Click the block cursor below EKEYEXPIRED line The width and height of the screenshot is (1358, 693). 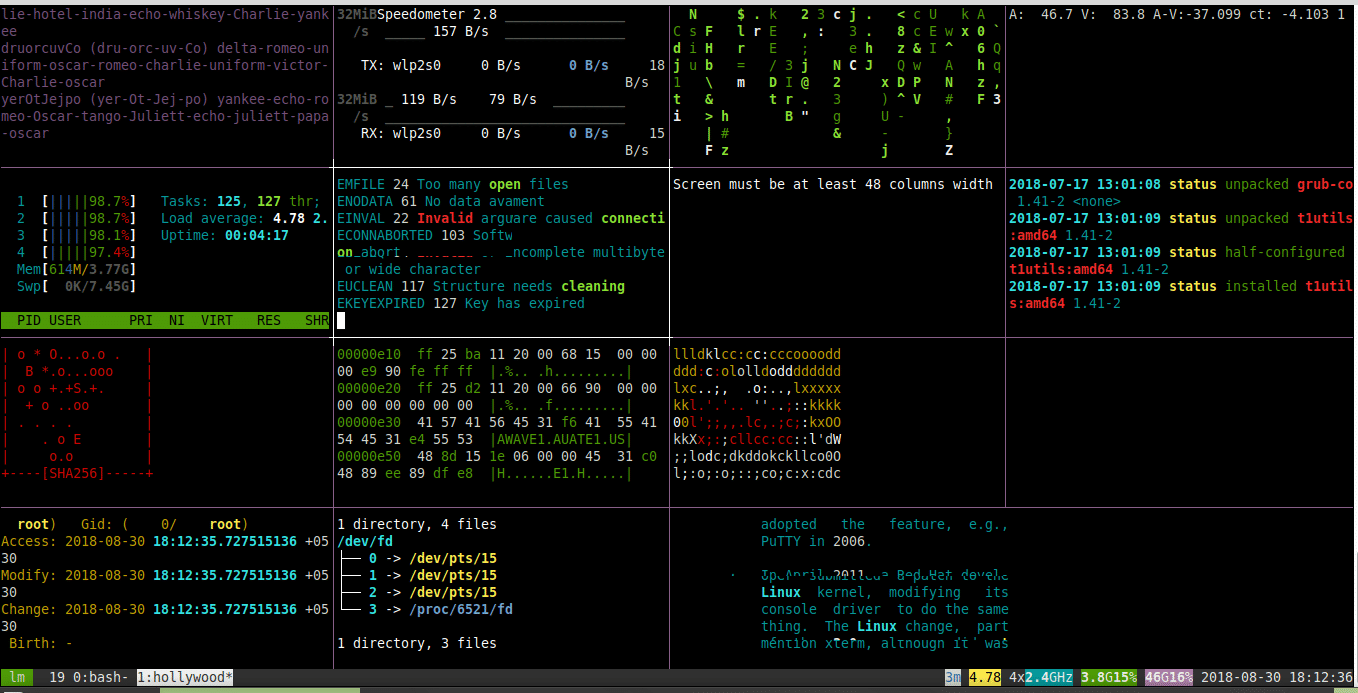[x=341, y=321]
